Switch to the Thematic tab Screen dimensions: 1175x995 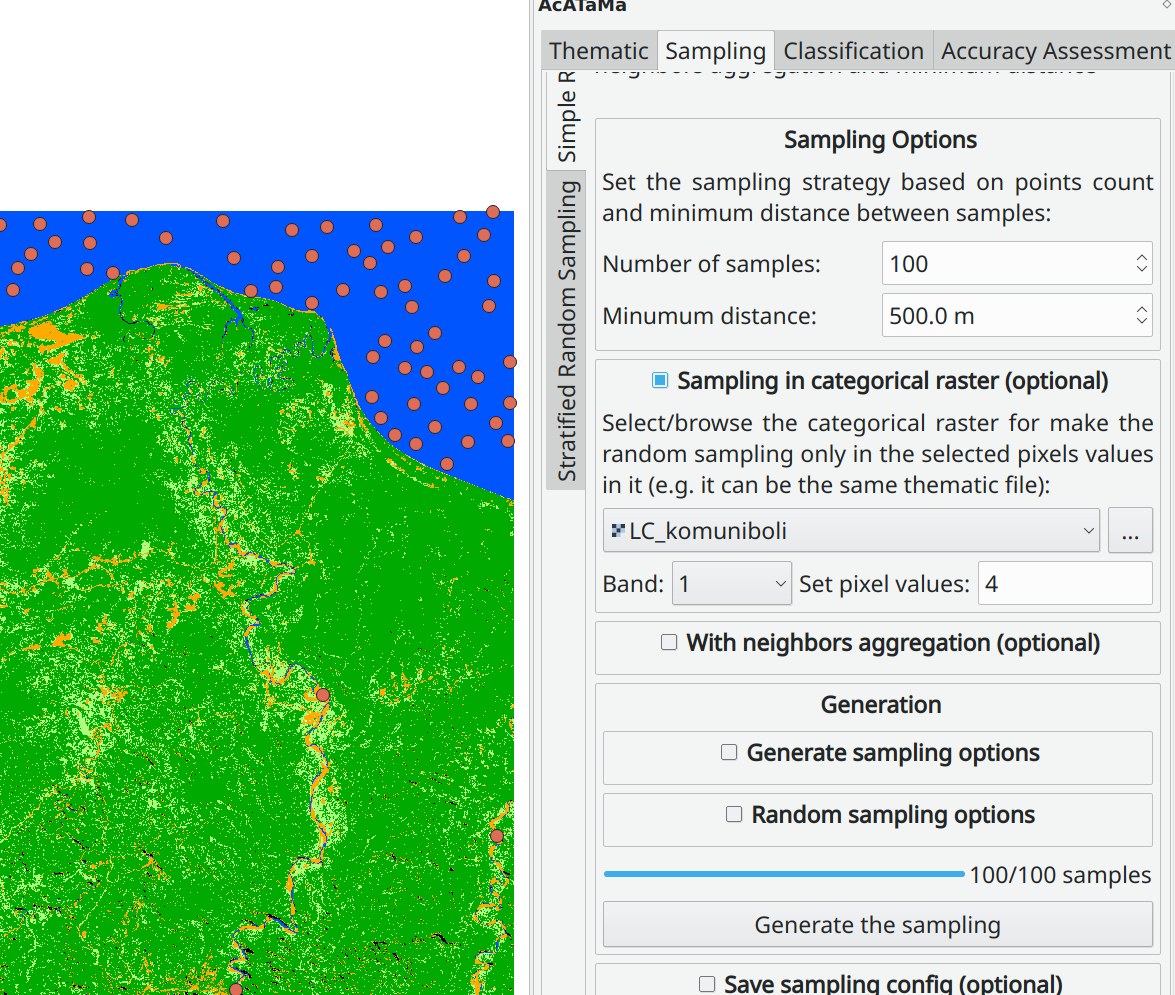click(x=598, y=50)
